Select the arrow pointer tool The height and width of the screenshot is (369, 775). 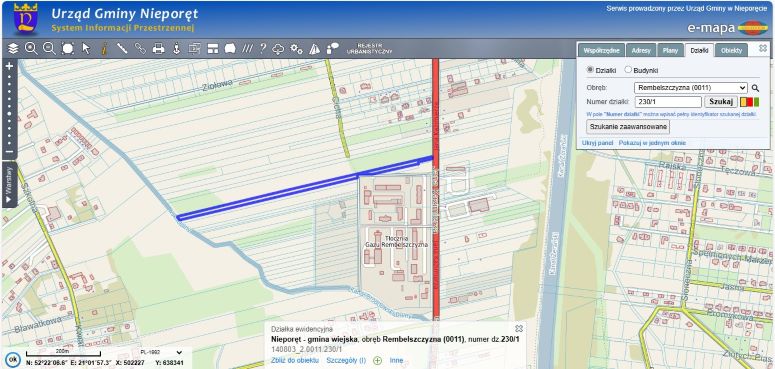86,48
